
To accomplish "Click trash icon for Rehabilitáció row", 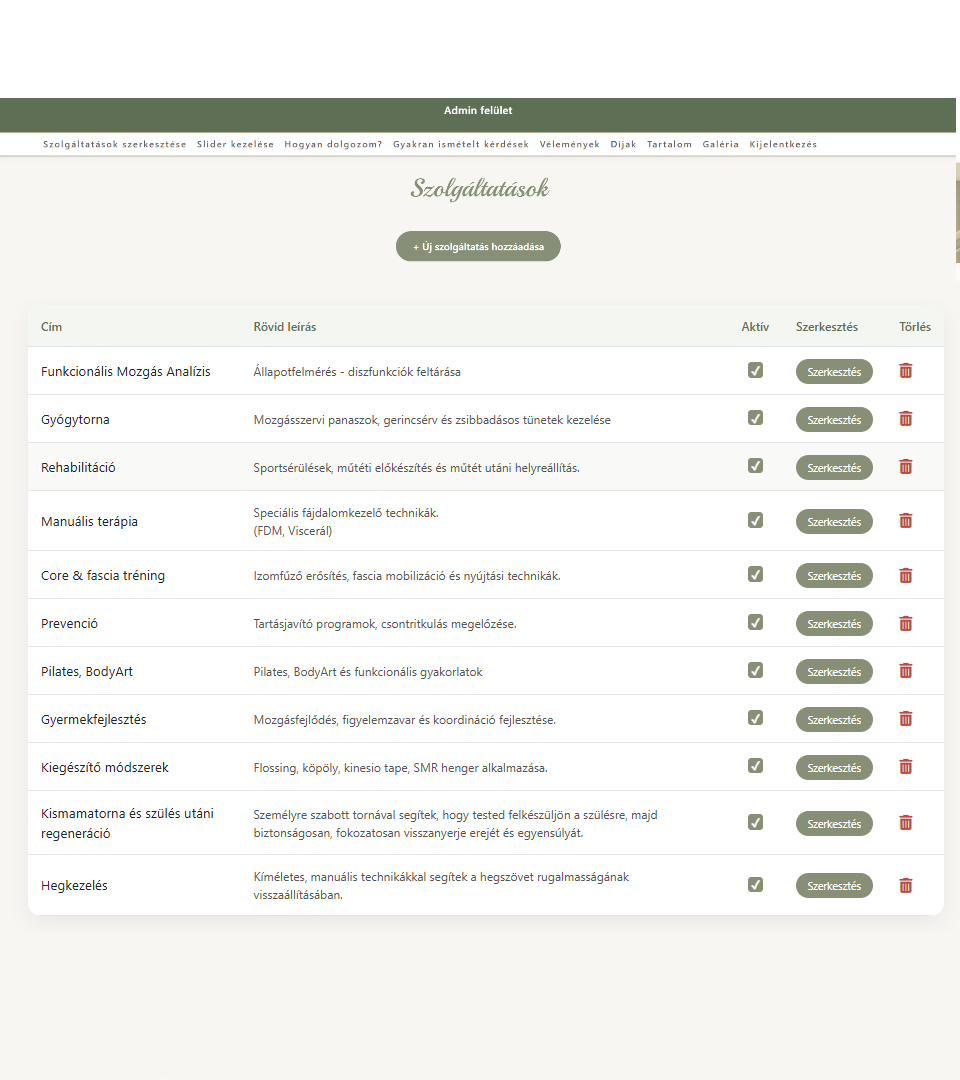I will pos(905,467).
